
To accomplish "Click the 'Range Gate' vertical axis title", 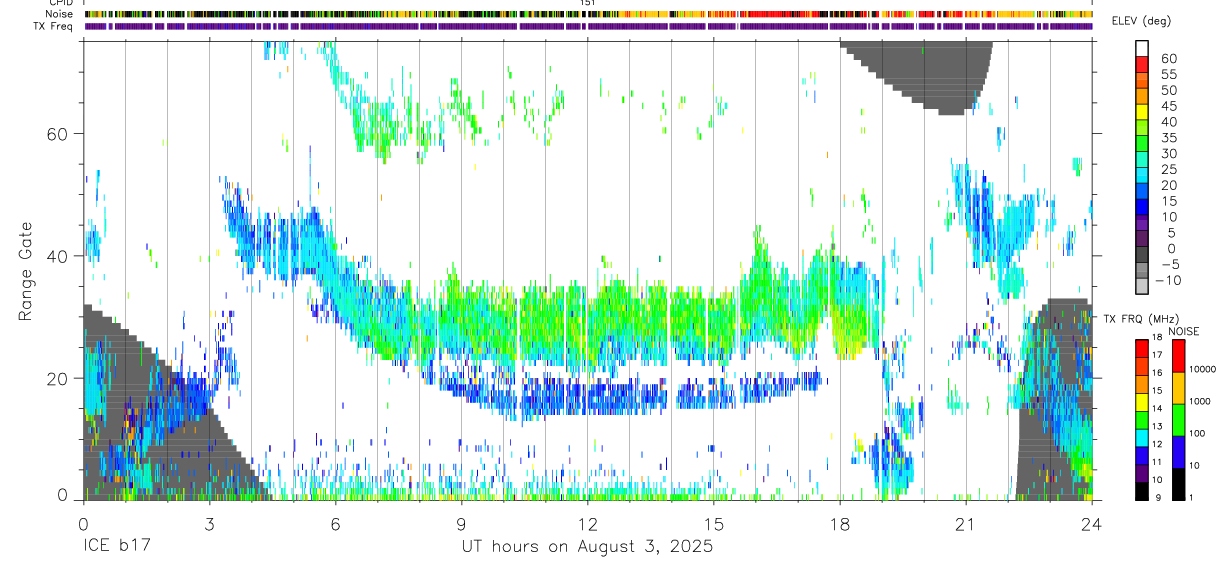I will click(24, 270).
